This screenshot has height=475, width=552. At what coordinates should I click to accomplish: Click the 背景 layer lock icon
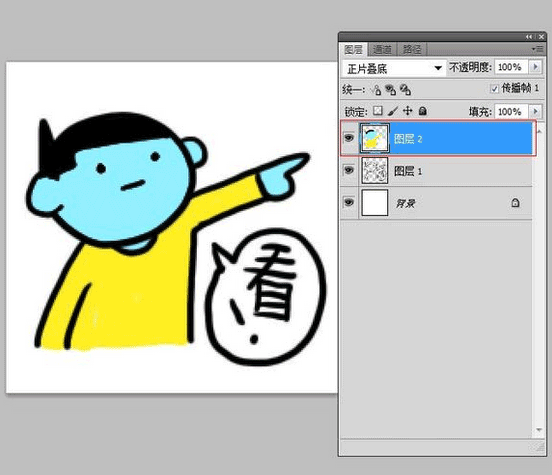point(515,203)
